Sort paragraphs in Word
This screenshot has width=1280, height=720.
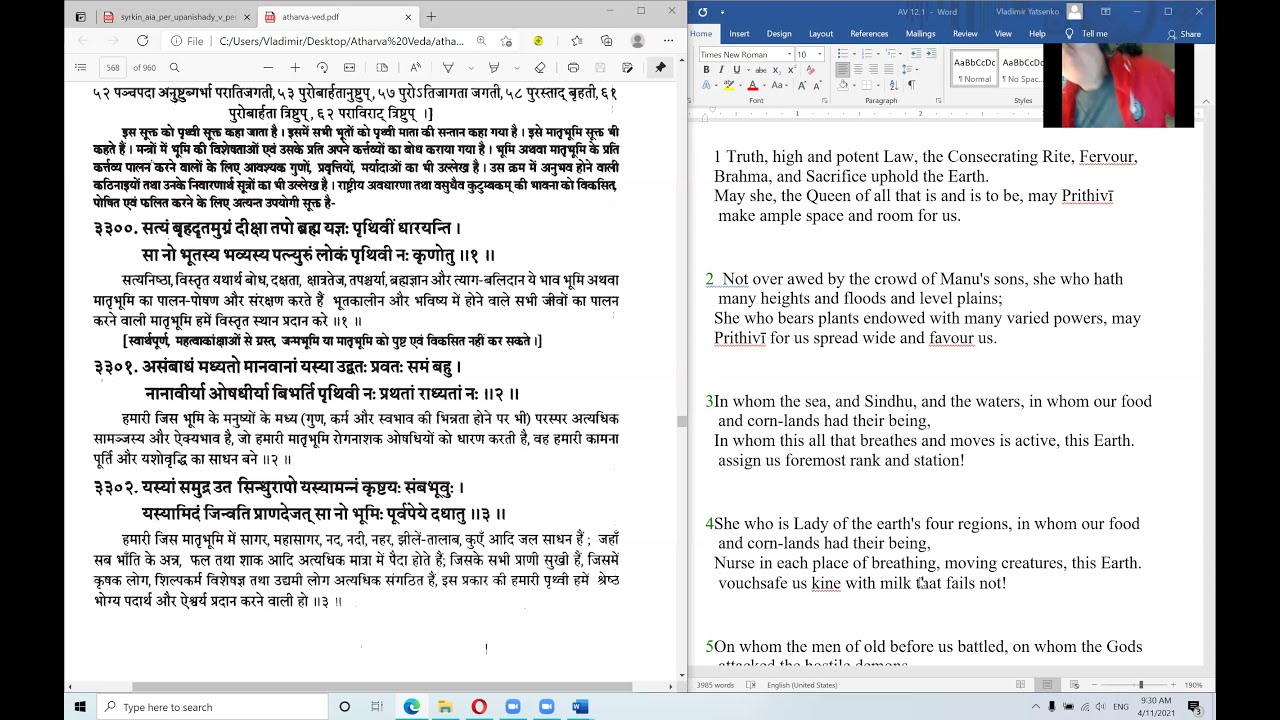tap(894, 85)
